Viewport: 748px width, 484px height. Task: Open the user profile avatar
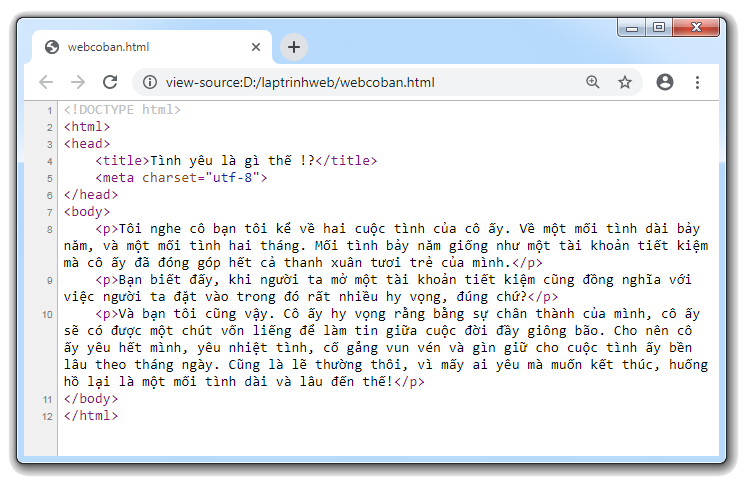665,82
